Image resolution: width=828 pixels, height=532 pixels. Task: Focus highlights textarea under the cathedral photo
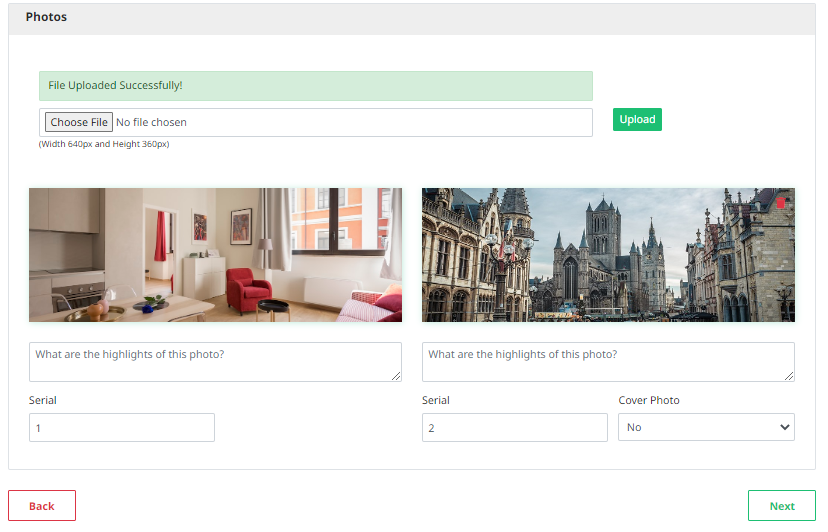(608, 361)
